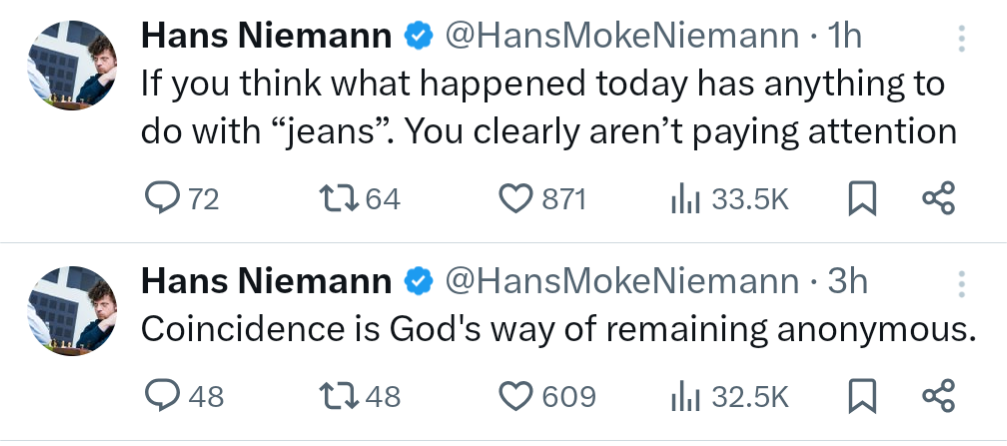Reply to the "jeans" tweet

(x=160, y=200)
